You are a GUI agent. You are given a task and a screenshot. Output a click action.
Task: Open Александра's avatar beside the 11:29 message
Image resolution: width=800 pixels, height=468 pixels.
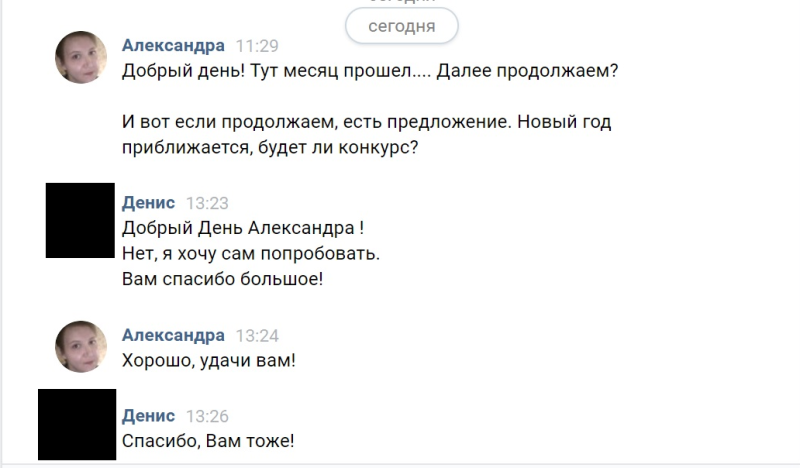(81, 57)
